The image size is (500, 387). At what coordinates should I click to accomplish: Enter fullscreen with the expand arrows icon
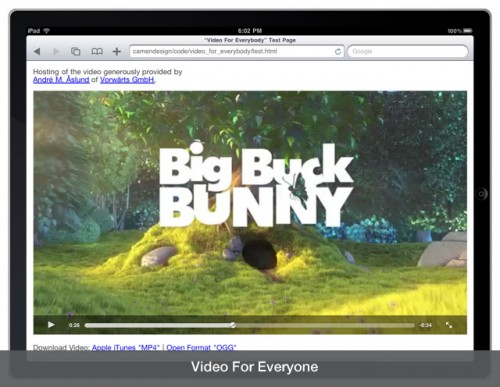coord(449,325)
